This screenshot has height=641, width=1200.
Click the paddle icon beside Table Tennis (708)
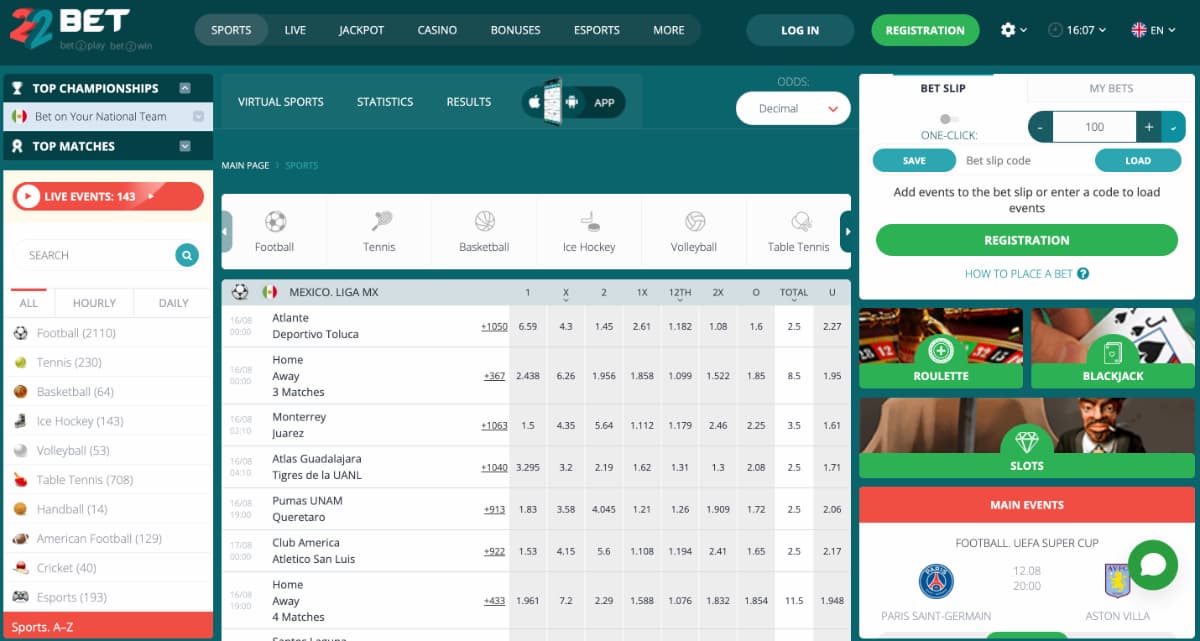pyautogui.click(x=21, y=480)
